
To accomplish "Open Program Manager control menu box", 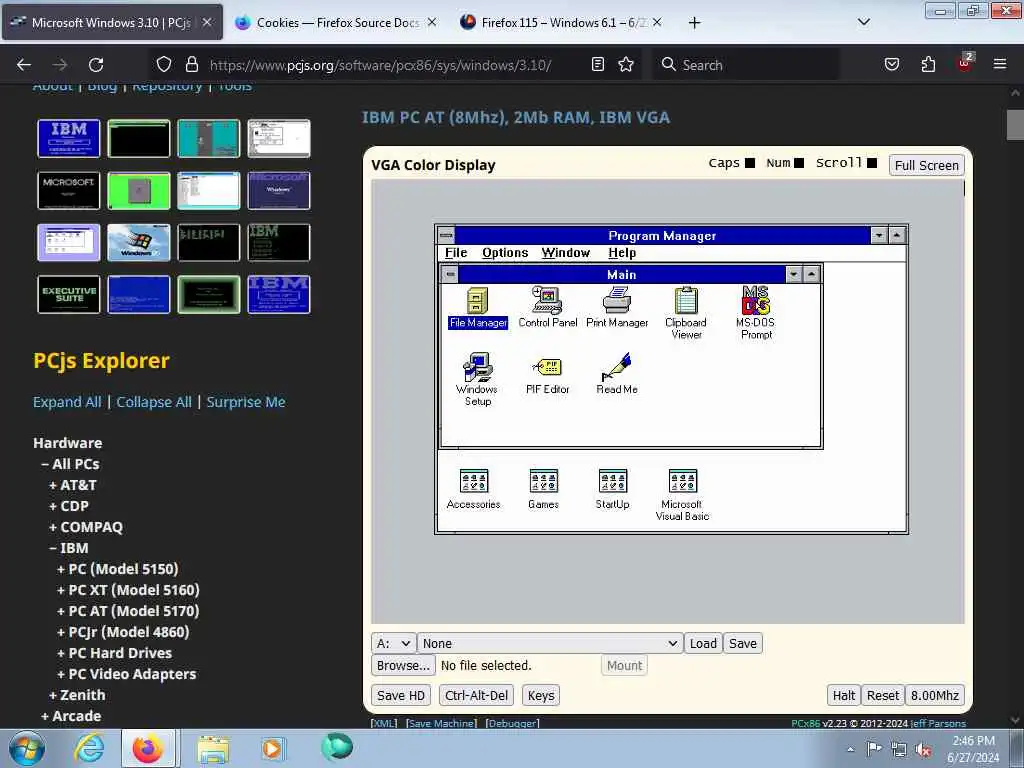I will [x=446, y=235].
